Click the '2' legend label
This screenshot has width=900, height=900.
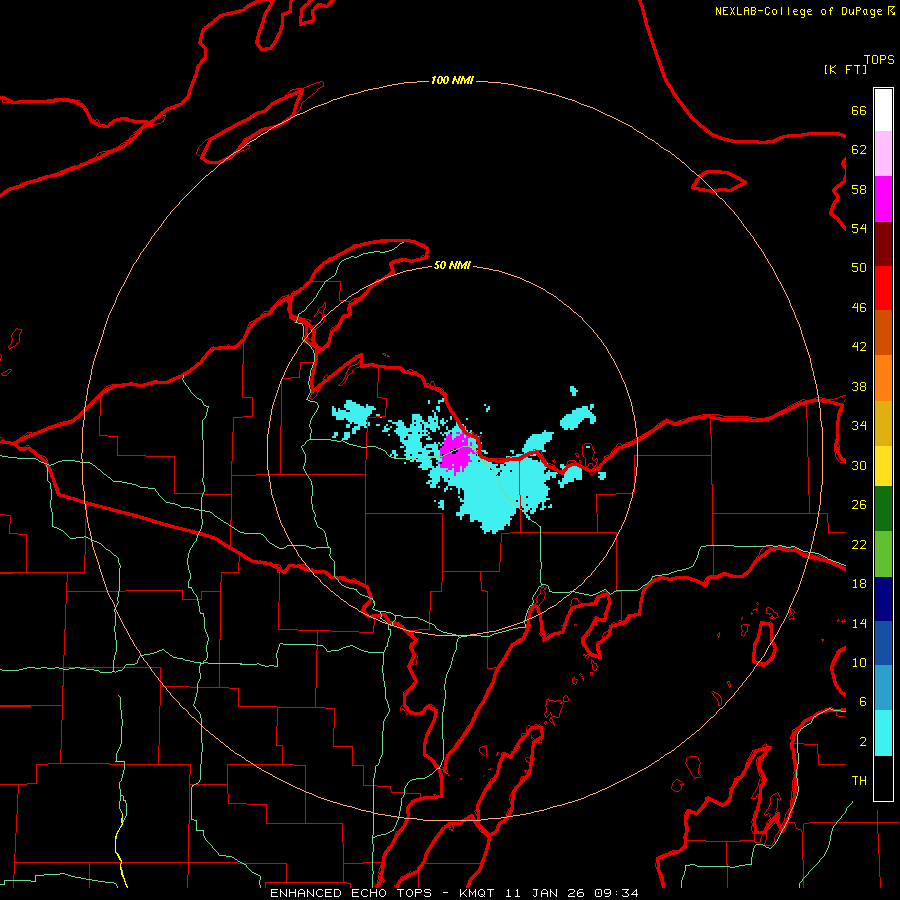[x=863, y=742]
